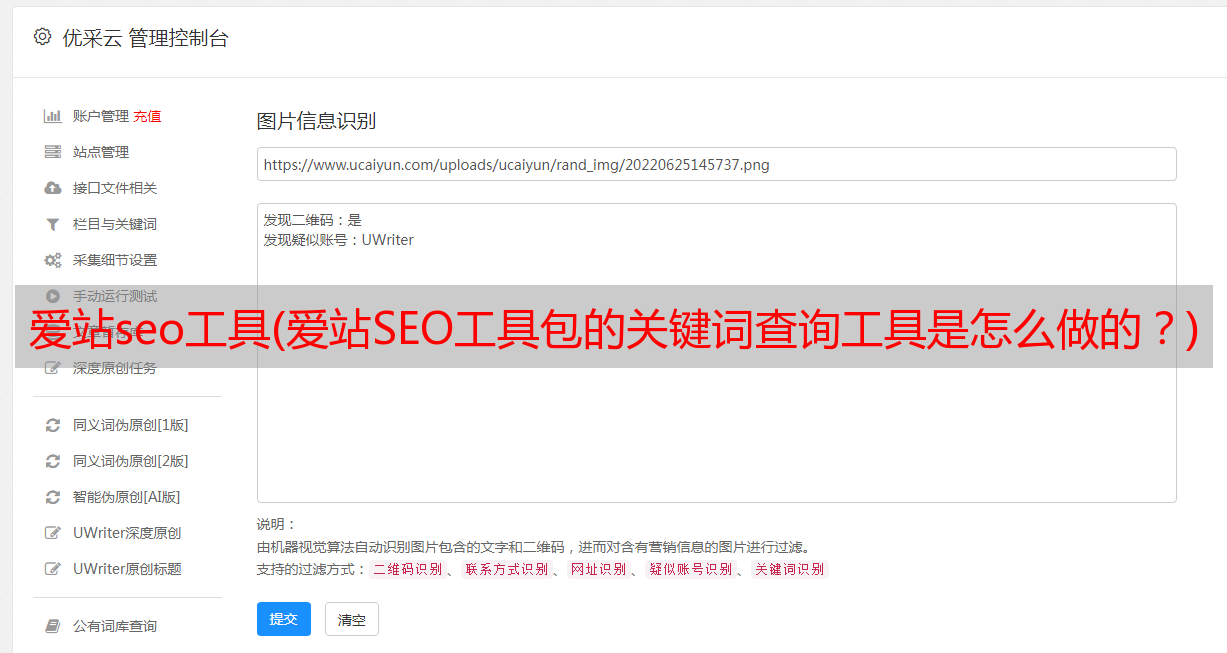Click the funnel icon beside 栏目与关键词
The width and height of the screenshot is (1227, 653).
(53, 224)
